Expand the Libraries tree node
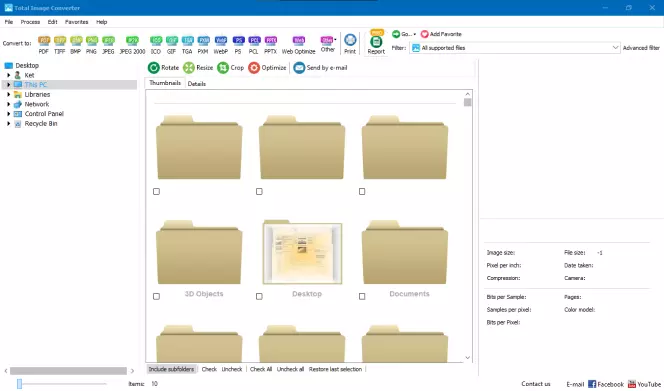Viewport: 664px width, 391px height. coord(8,94)
